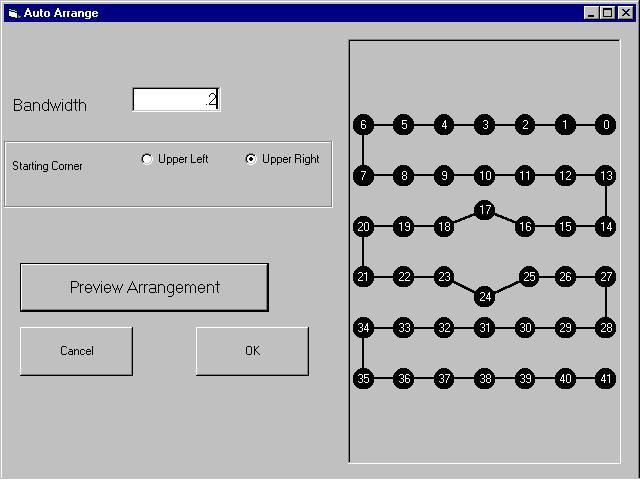Screen dimensions: 640x480
Task: Select node 2 in the arrangement
Action: [525, 124]
